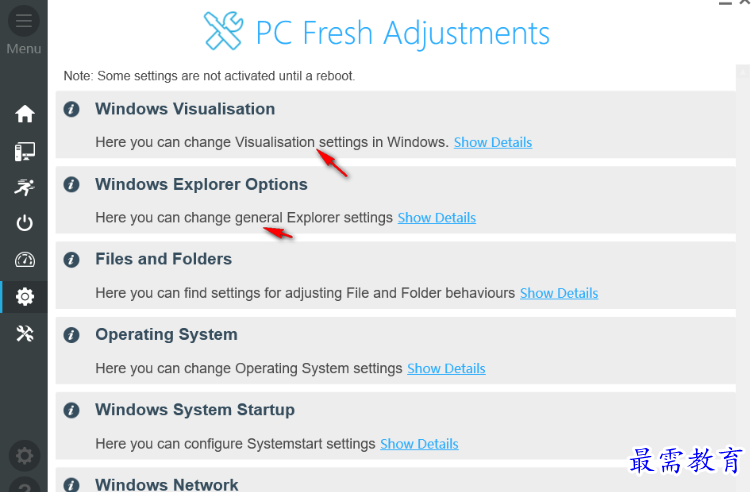
Task: Click info icon beside Windows System Startup
Action: point(71,410)
